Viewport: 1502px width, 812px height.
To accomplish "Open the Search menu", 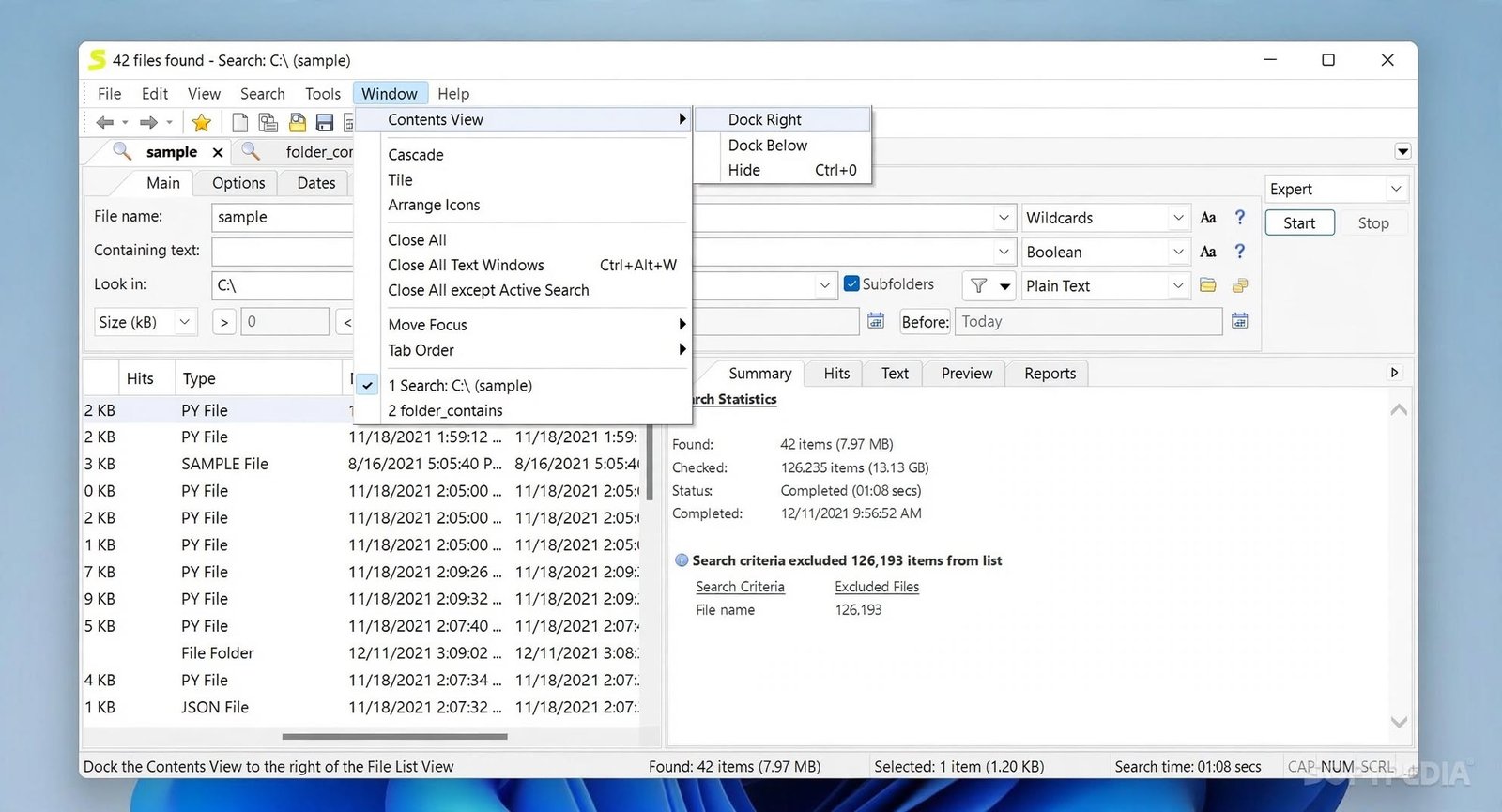I will tap(262, 94).
